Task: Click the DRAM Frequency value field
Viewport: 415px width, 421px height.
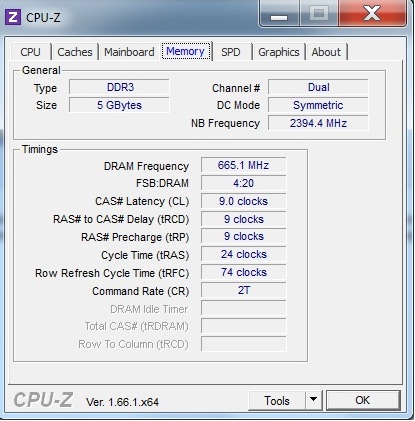Action: tap(243, 165)
